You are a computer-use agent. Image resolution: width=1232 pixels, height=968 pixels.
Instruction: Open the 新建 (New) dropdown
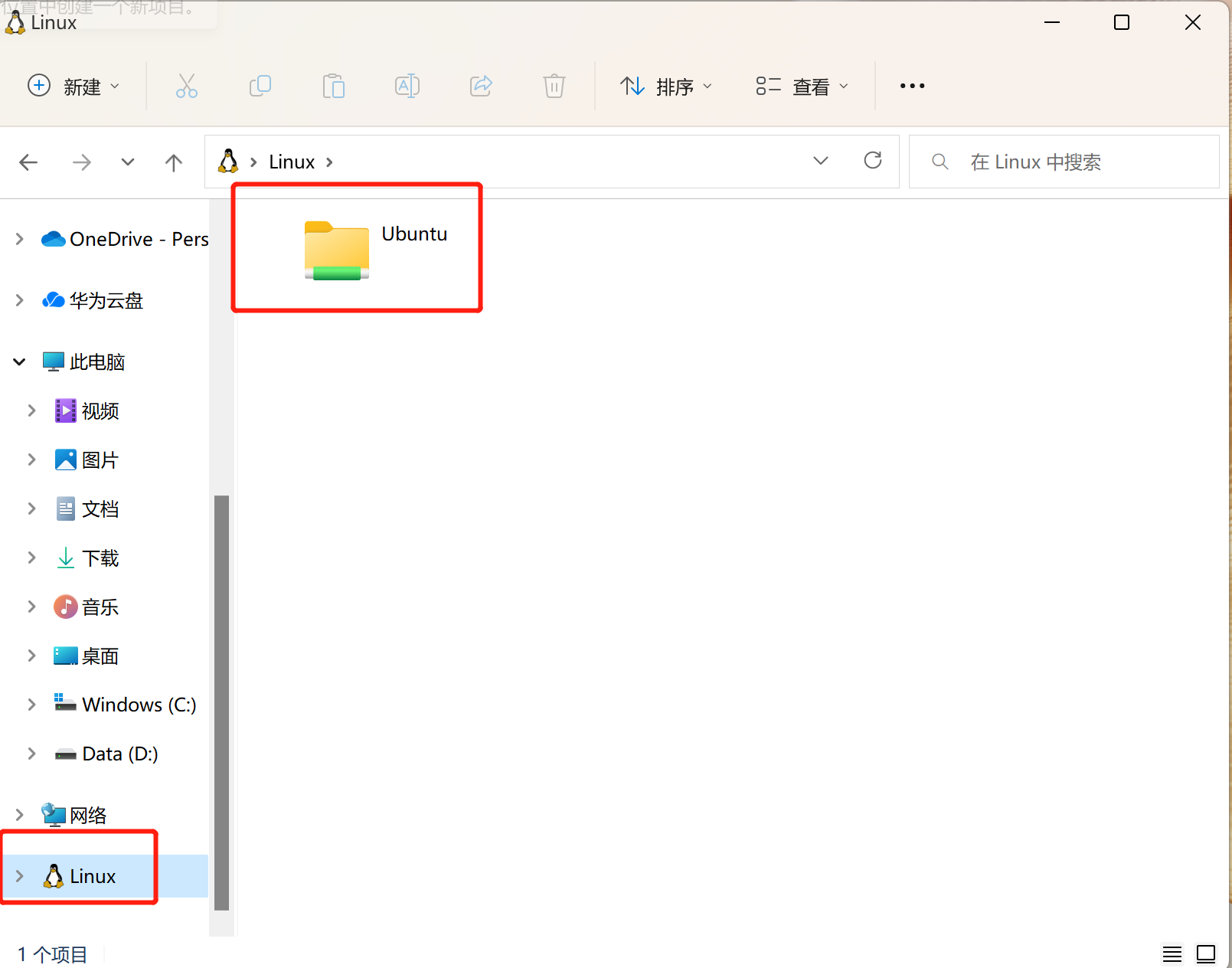click(74, 86)
